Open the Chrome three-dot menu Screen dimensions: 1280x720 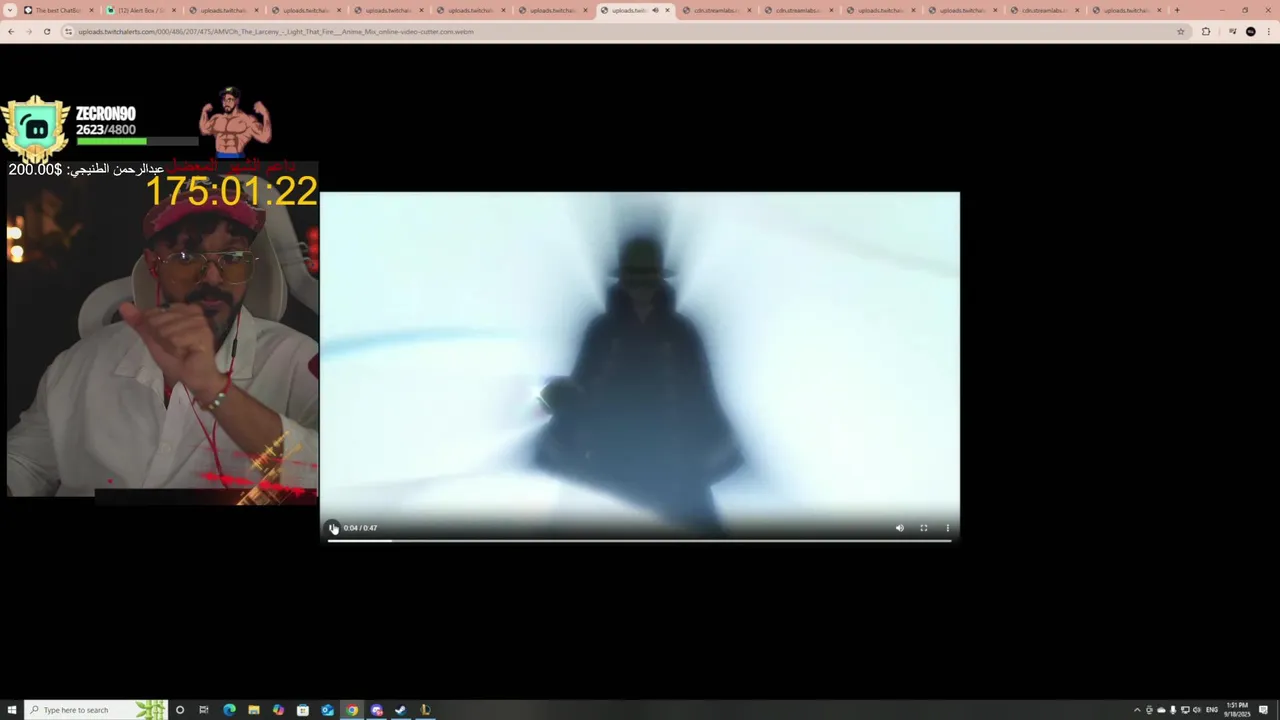pos(1268,31)
